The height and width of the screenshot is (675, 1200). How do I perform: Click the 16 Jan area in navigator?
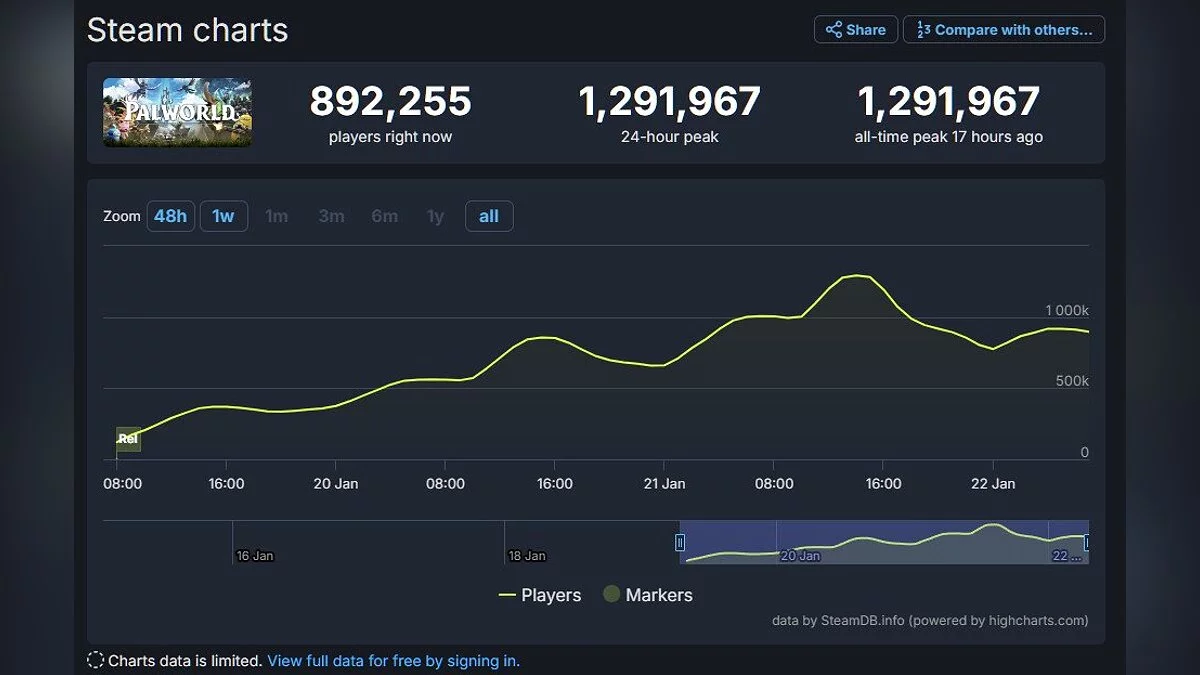[x=254, y=543]
